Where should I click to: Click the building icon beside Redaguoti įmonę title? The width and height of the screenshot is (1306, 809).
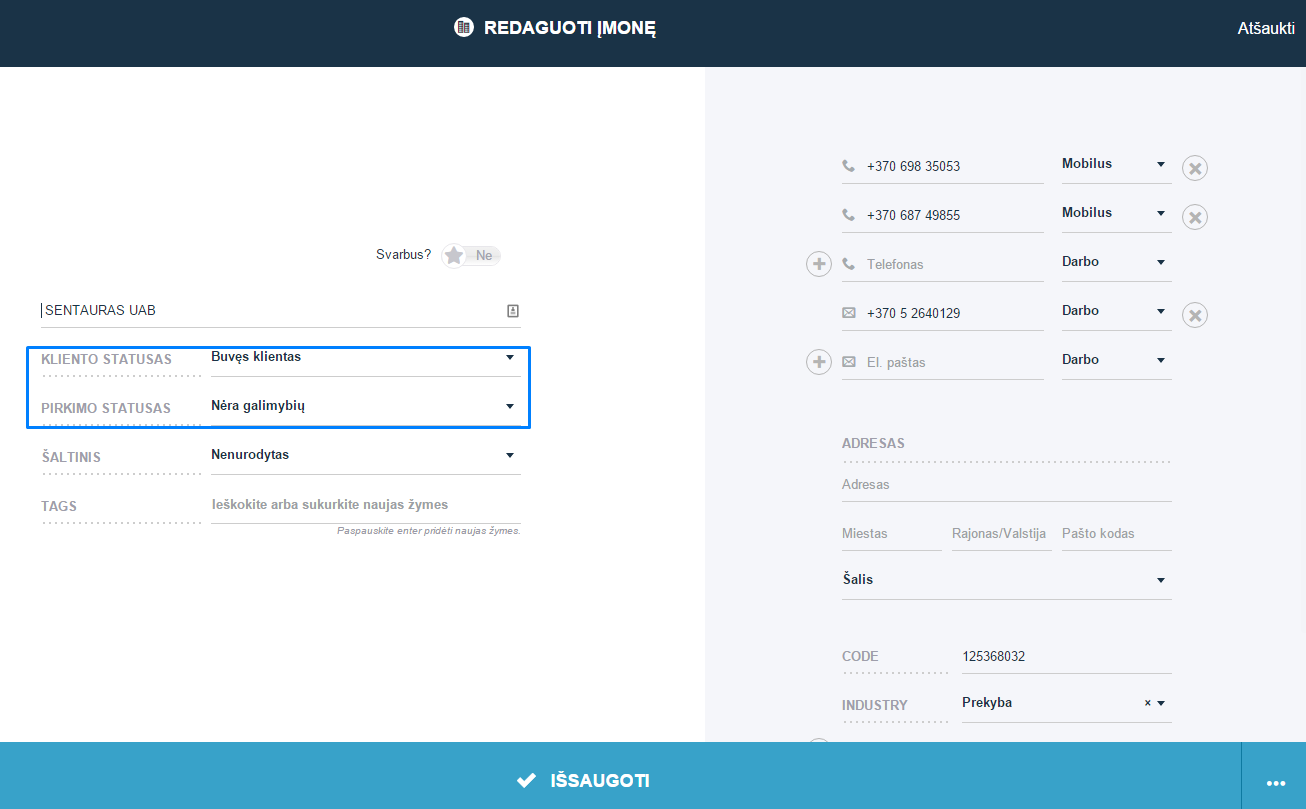(463, 27)
